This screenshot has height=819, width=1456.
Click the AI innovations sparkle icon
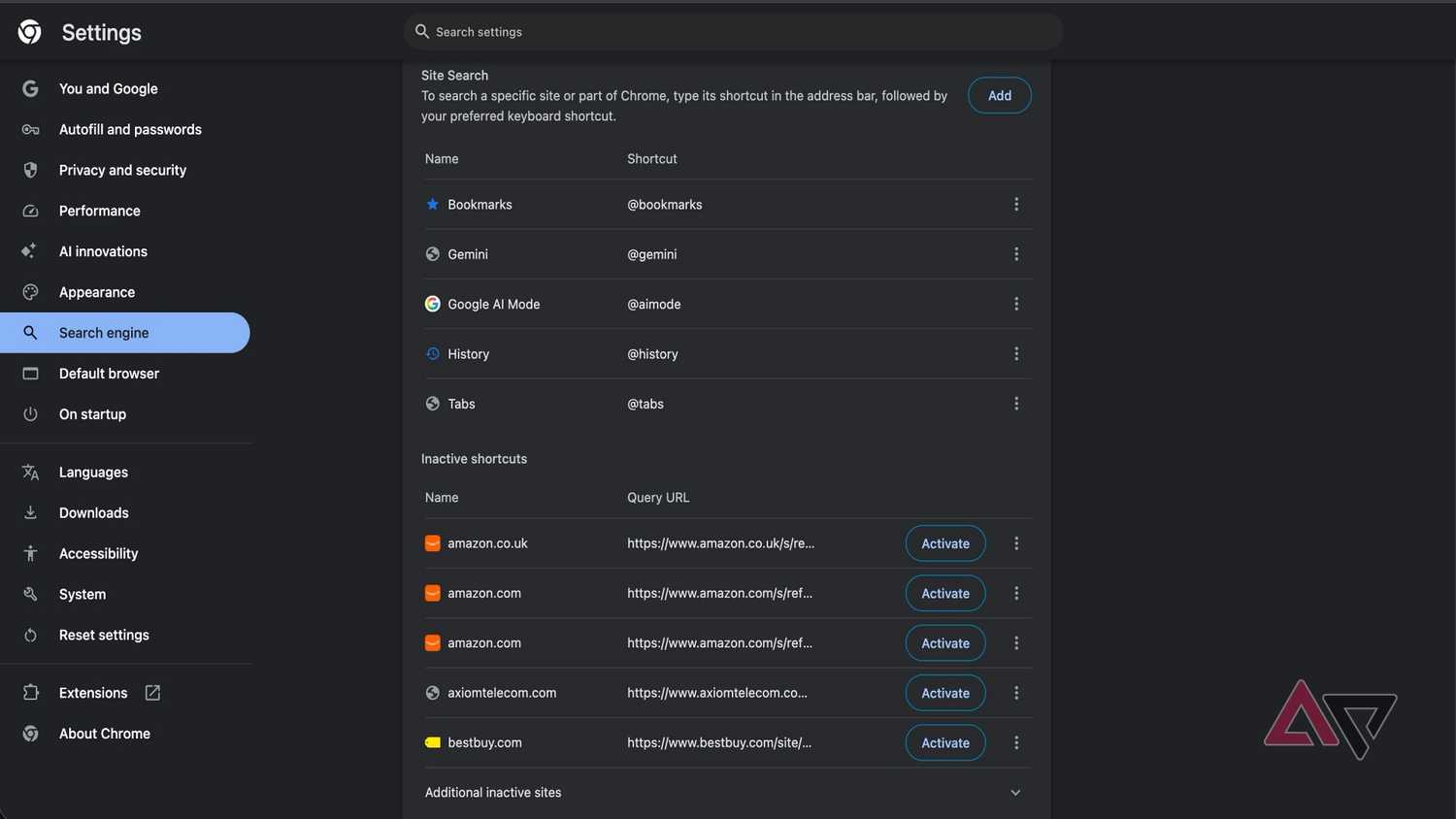[x=30, y=251]
